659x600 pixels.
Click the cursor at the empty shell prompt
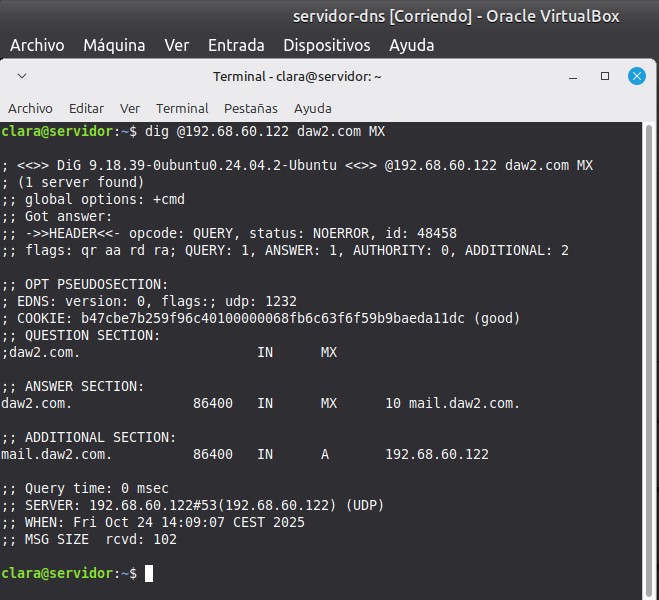[149, 573]
